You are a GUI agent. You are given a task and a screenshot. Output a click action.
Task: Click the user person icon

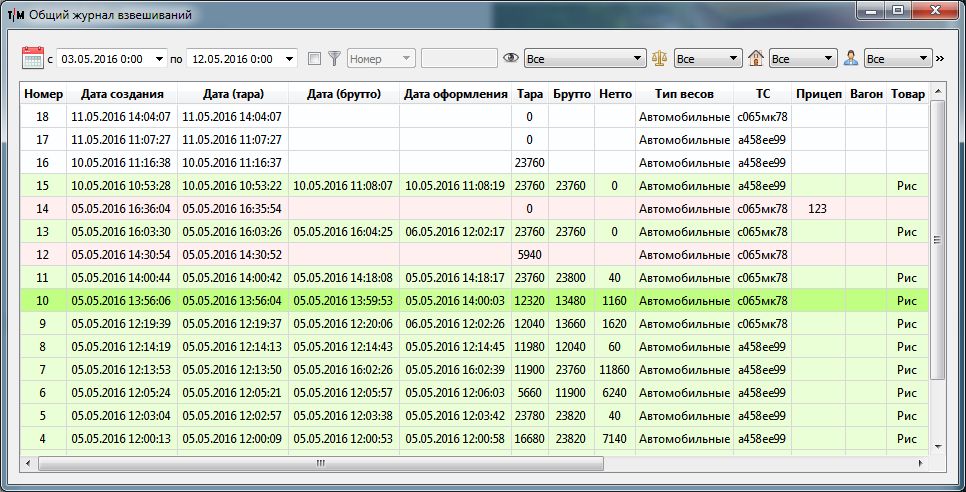pos(851,58)
